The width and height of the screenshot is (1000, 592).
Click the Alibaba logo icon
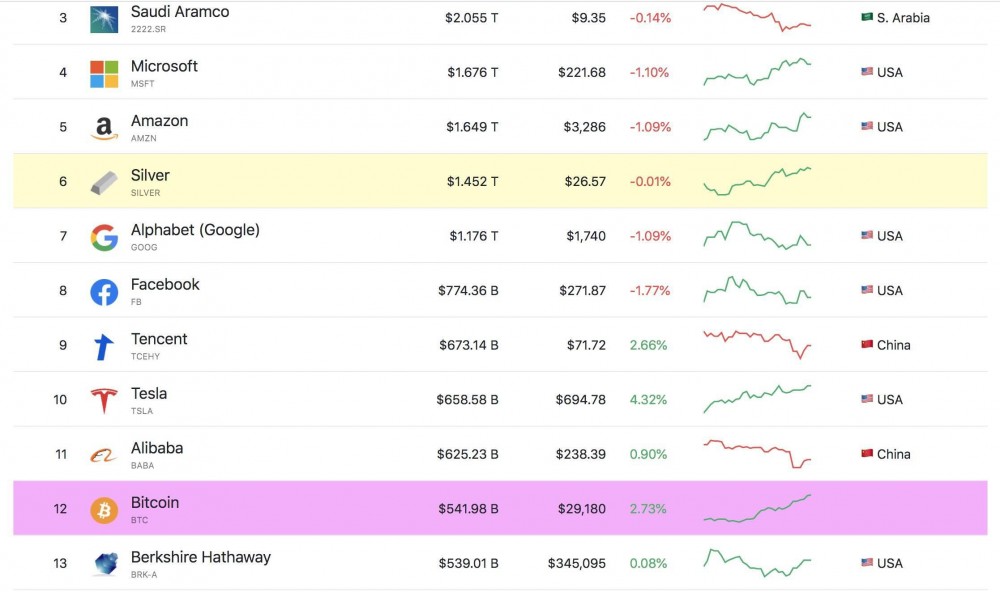[x=104, y=455]
